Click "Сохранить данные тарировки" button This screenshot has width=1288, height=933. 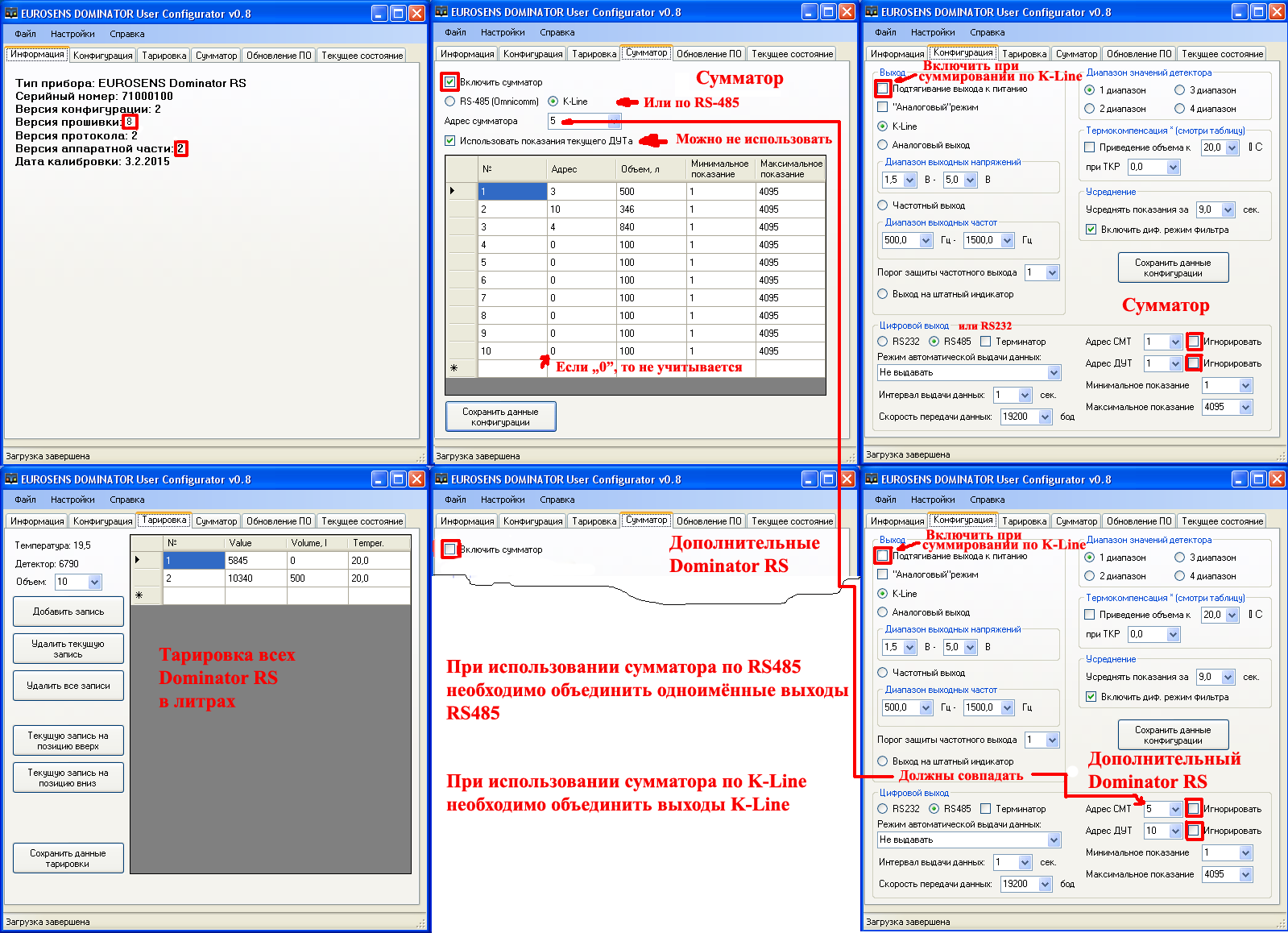pyautogui.click(x=68, y=858)
